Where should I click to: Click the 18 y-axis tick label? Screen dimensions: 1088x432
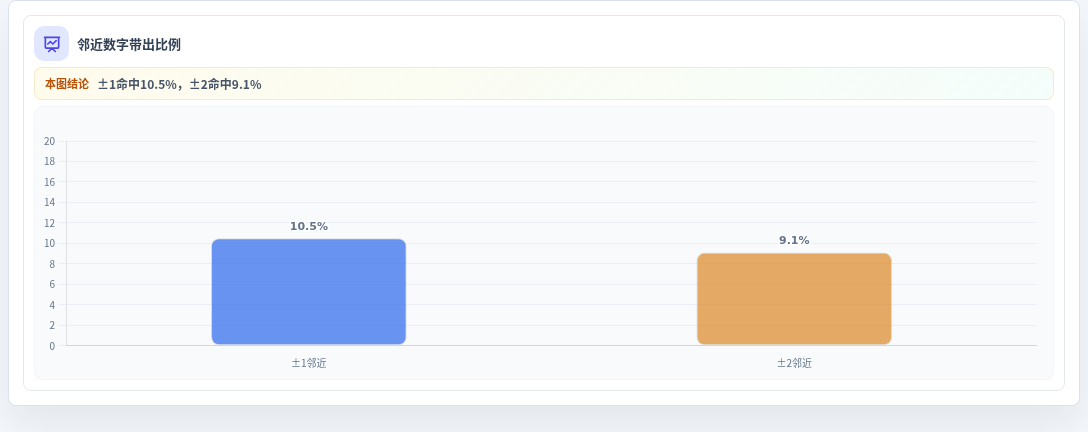(x=49, y=162)
